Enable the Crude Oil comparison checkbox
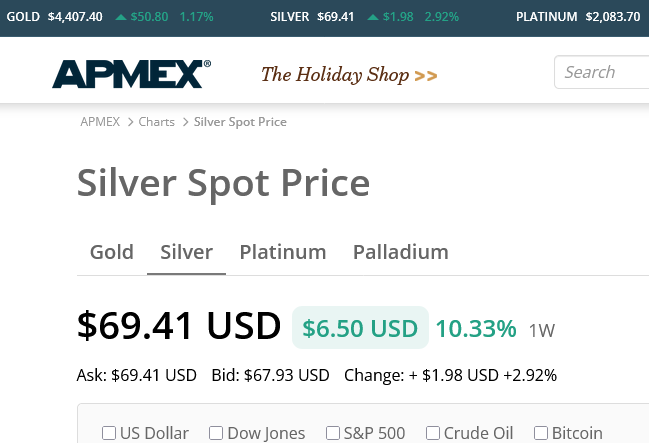The image size is (649, 443). tap(433, 433)
